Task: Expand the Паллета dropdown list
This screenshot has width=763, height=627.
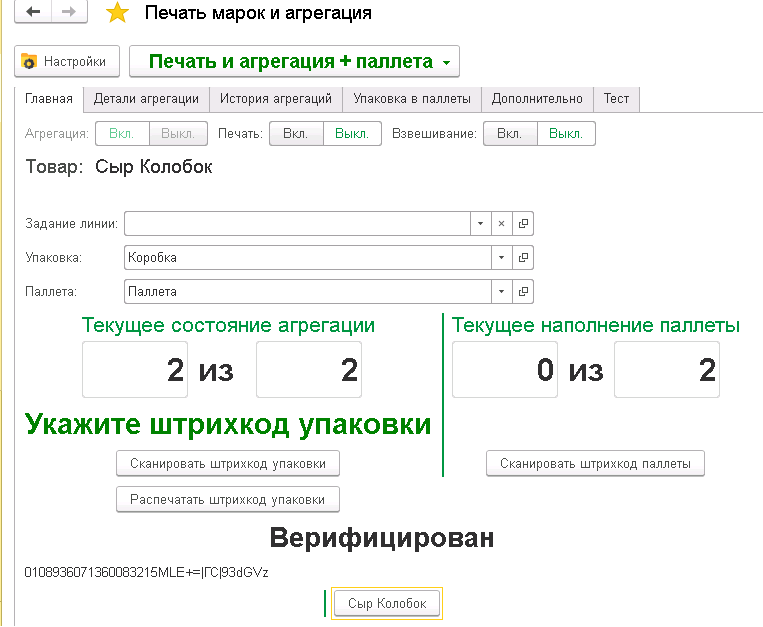Action: (502, 292)
